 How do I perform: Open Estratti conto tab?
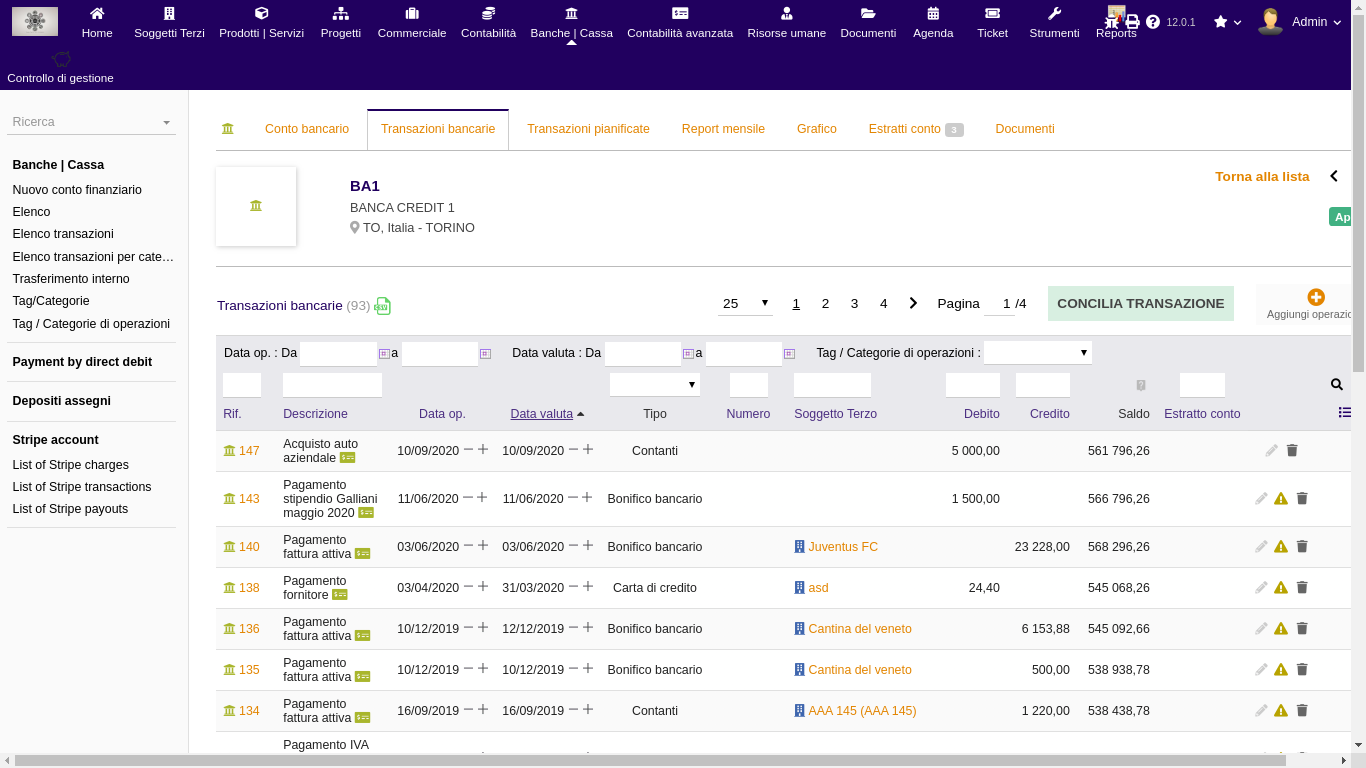click(x=915, y=129)
